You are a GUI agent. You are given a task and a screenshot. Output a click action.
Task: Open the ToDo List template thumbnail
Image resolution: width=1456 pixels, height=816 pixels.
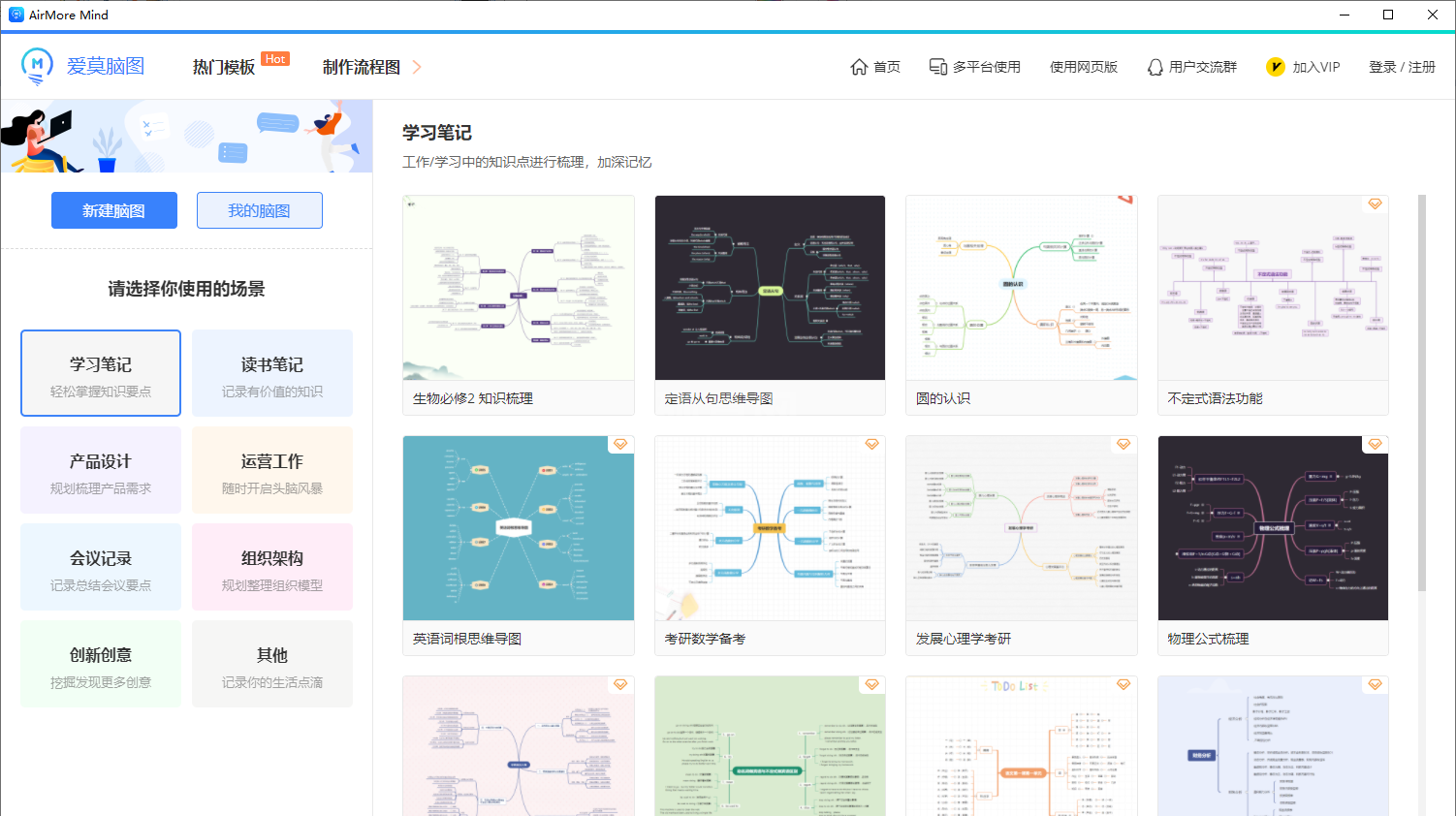pos(1022,746)
